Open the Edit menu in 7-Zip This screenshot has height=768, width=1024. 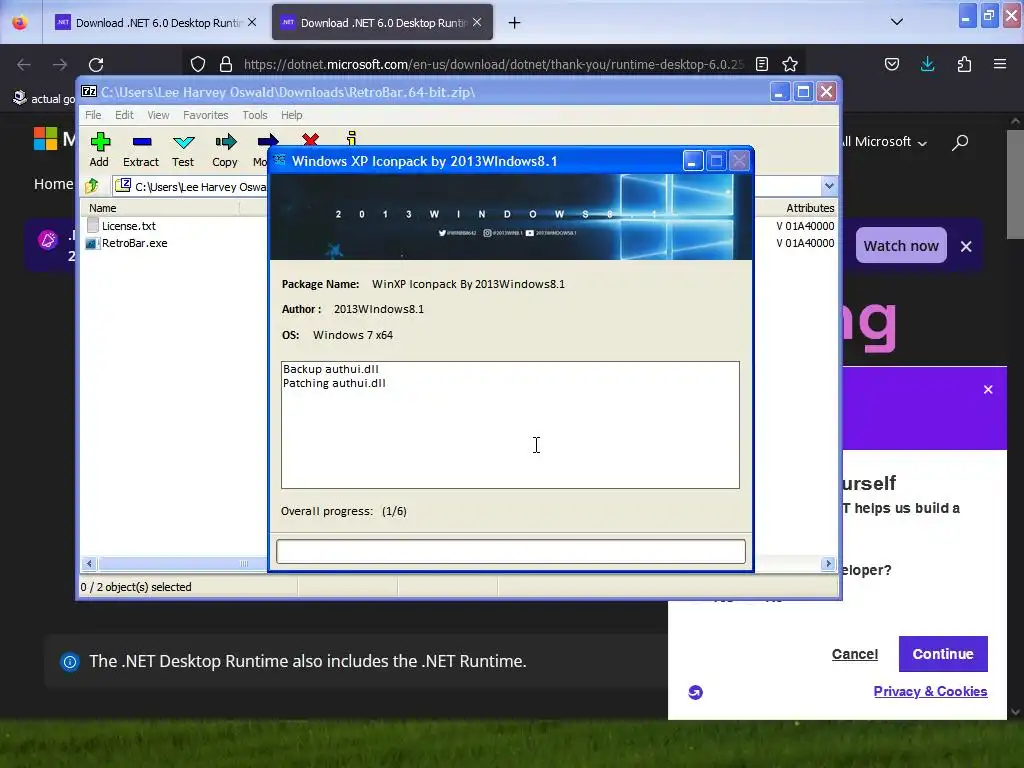click(x=124, y=115)
